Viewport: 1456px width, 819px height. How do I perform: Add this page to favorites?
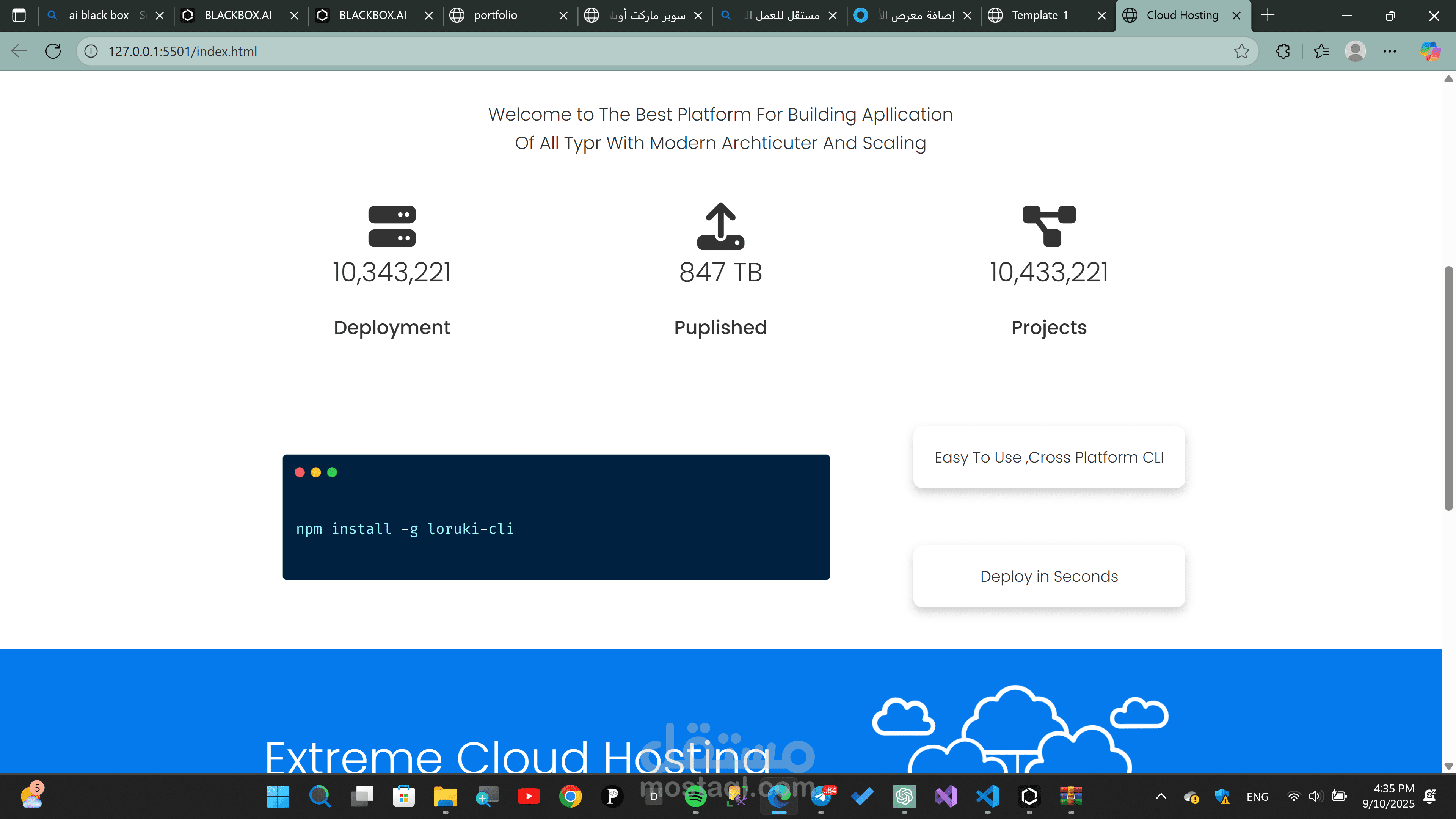[1241, 52]
